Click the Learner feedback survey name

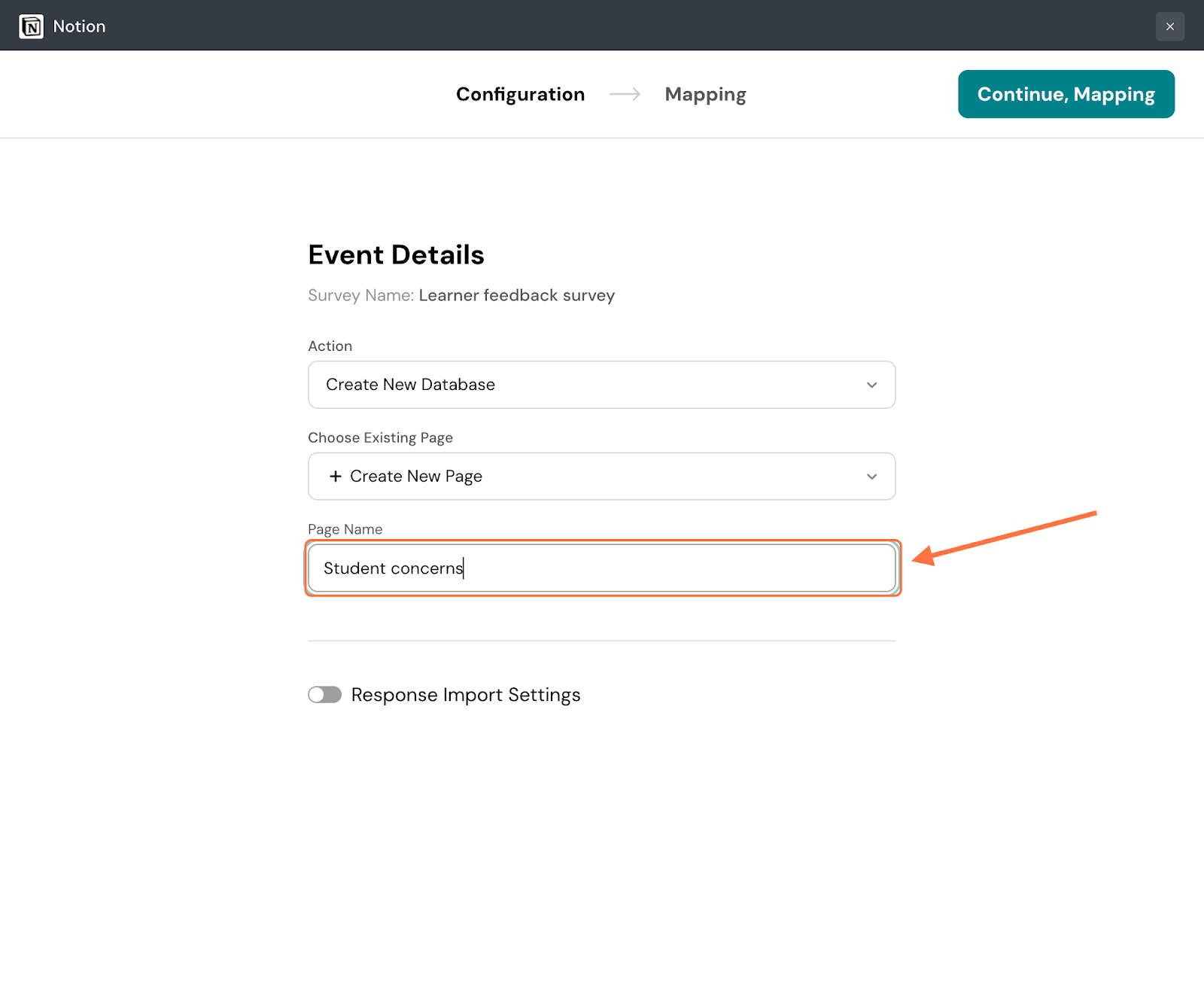516,295
